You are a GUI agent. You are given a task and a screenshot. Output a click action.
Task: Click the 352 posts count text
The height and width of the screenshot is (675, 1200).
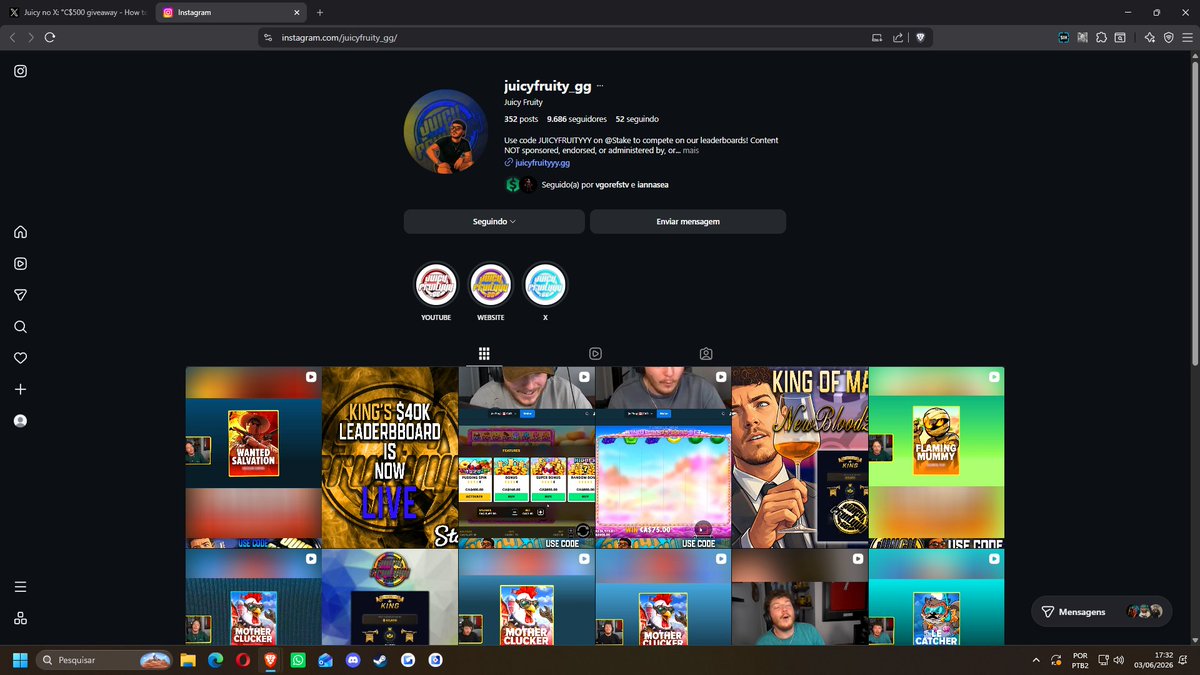click(x=521, y=119)
